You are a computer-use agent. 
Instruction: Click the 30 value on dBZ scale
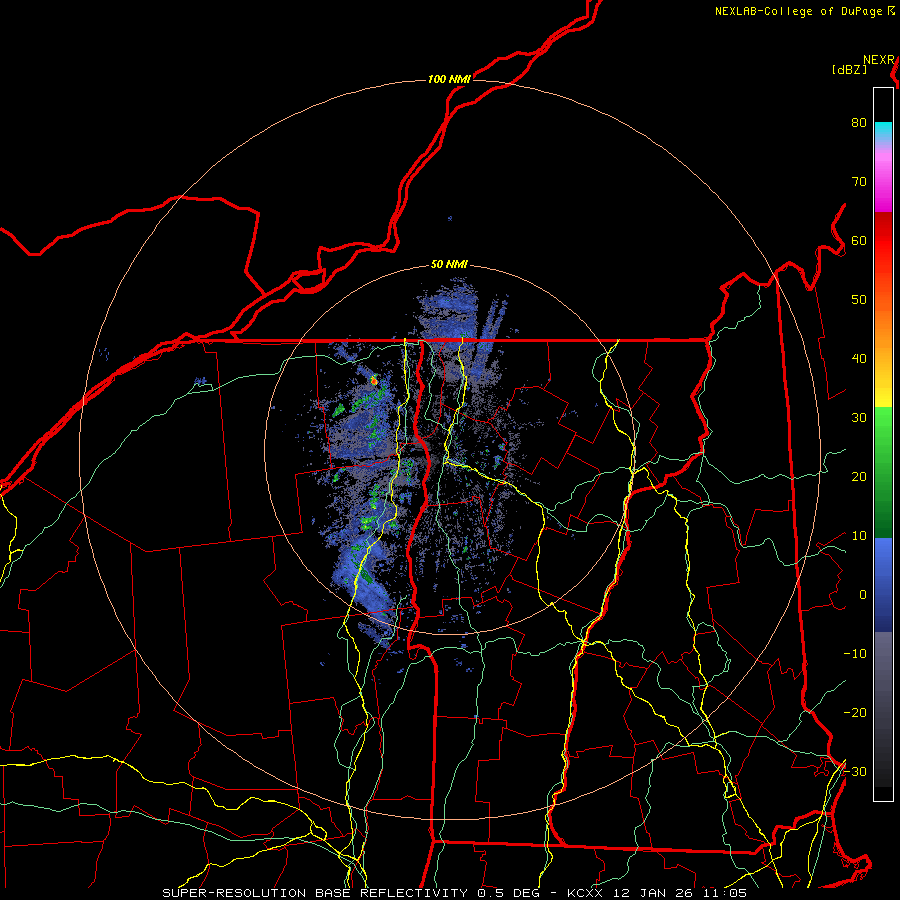click(x=859, y=417)
